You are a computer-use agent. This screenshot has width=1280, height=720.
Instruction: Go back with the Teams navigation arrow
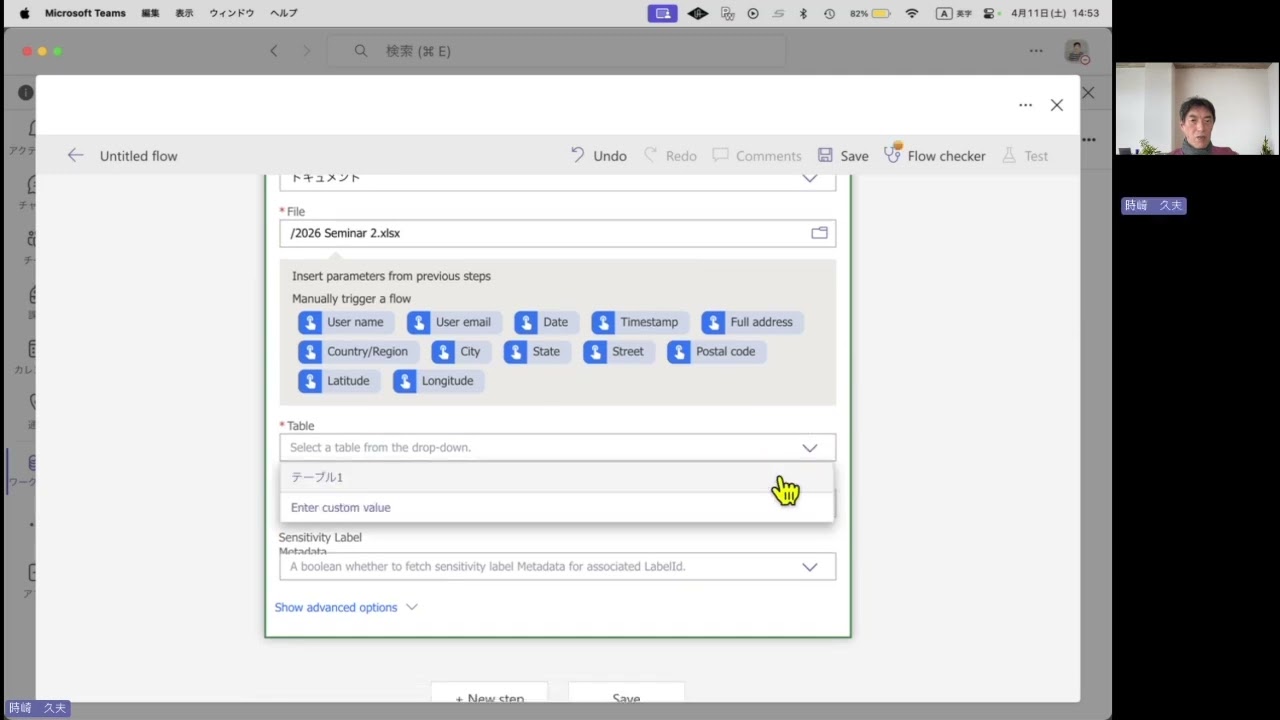pyautogui.click(x=274, y=51)
